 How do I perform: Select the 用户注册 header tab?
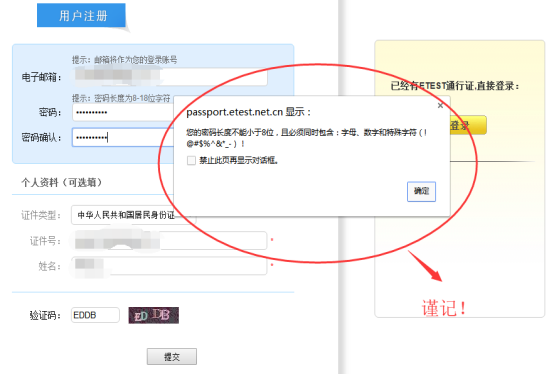click(82, 16)
